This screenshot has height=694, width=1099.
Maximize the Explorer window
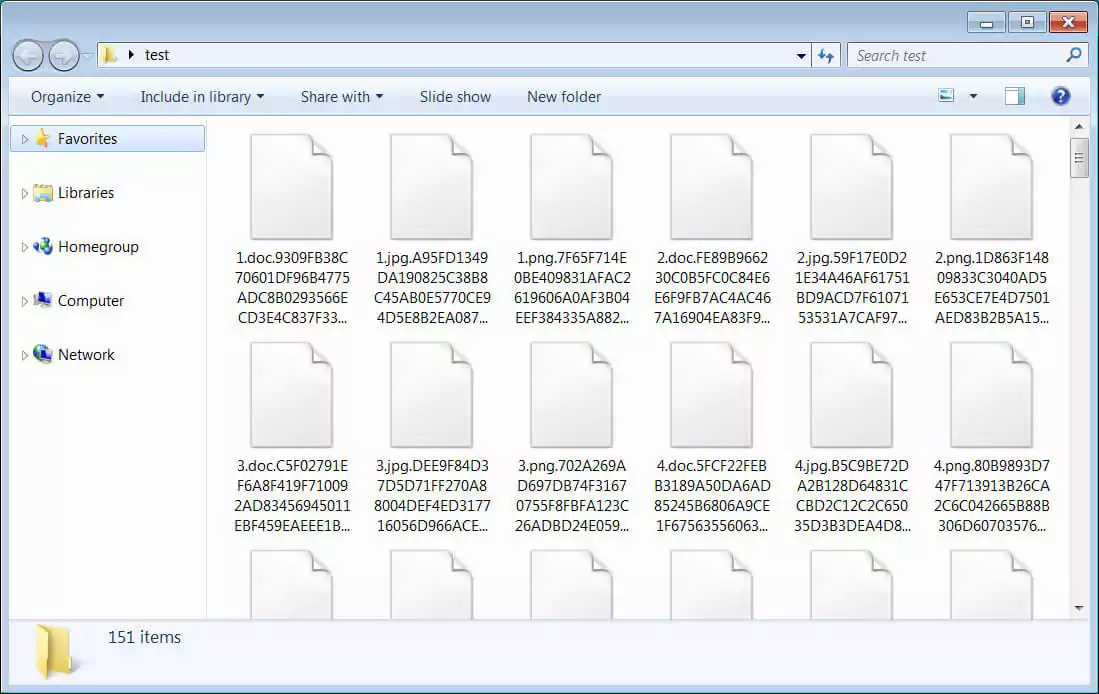coord(1027,22)
